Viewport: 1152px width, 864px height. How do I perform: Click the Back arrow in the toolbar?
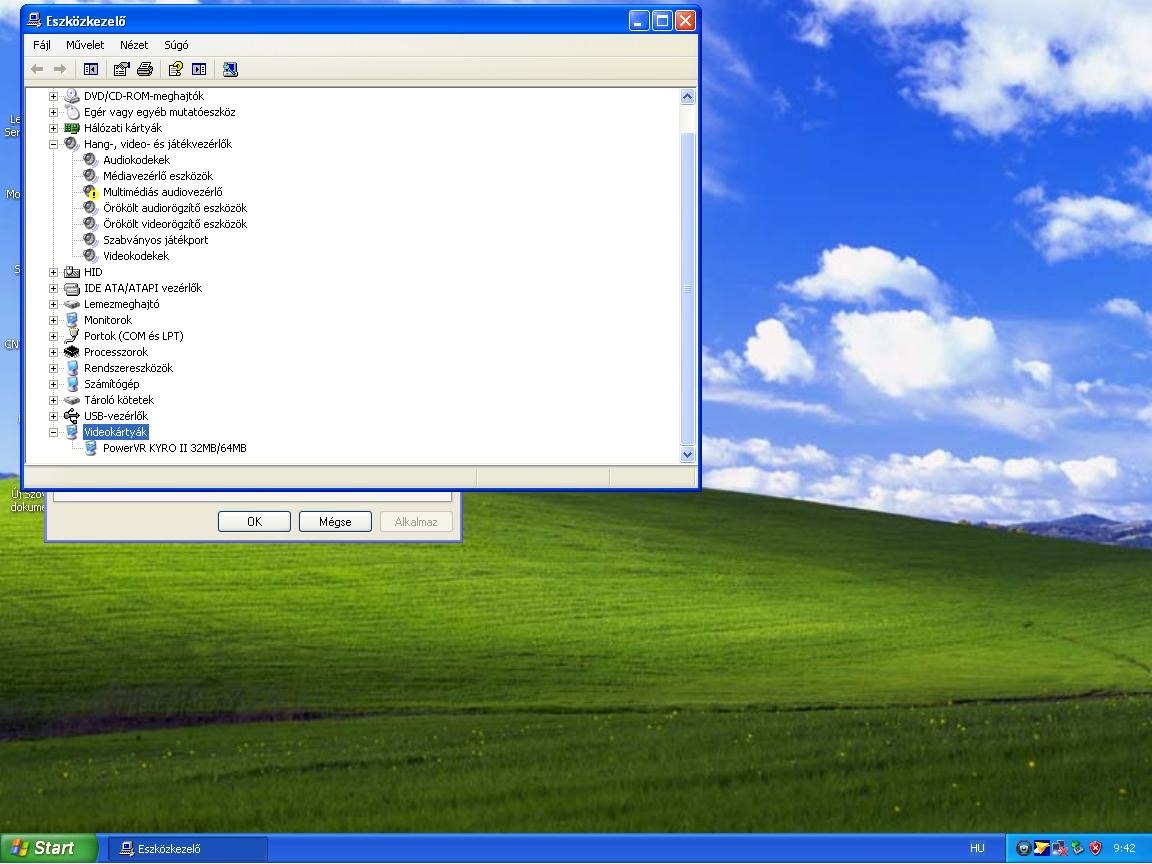[37, 69]
